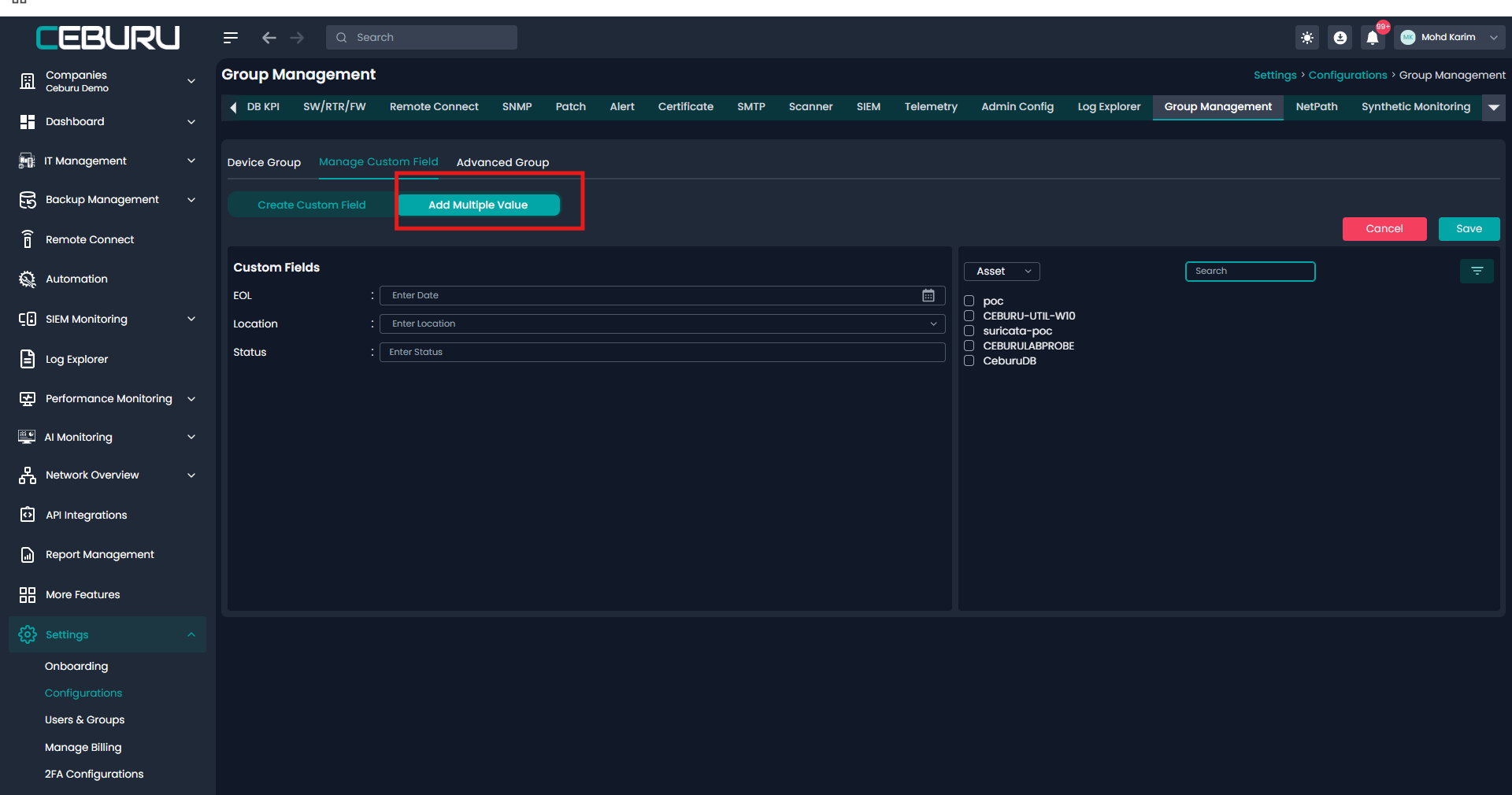Expand the Backup Management chevron
Viewport: 1512px width, 795px height.
pos(191,200)
